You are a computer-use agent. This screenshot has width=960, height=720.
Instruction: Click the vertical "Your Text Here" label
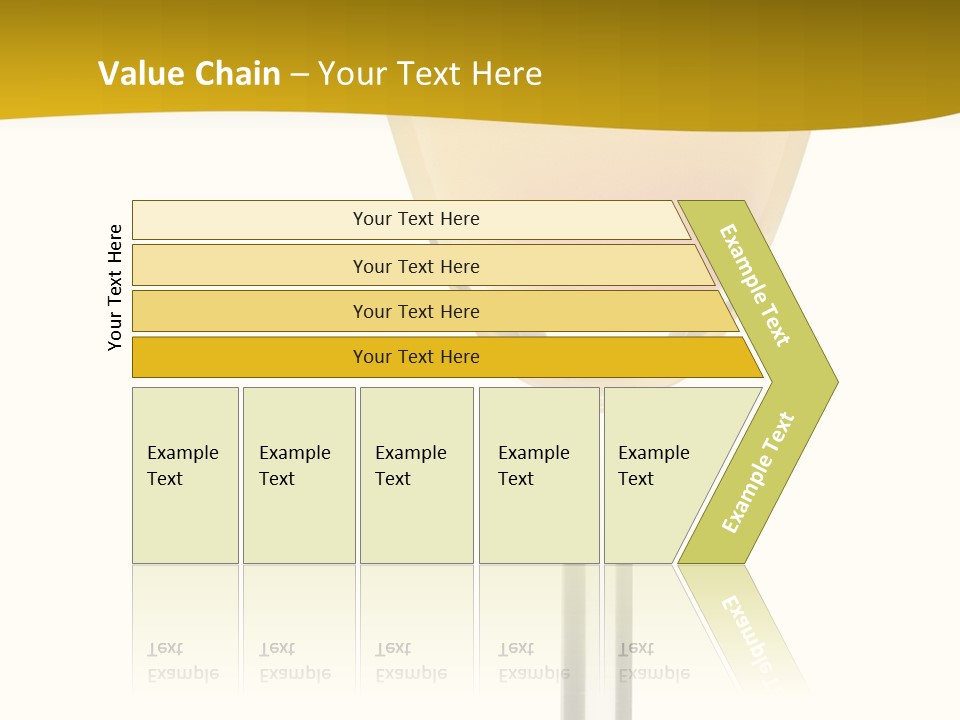115,288
